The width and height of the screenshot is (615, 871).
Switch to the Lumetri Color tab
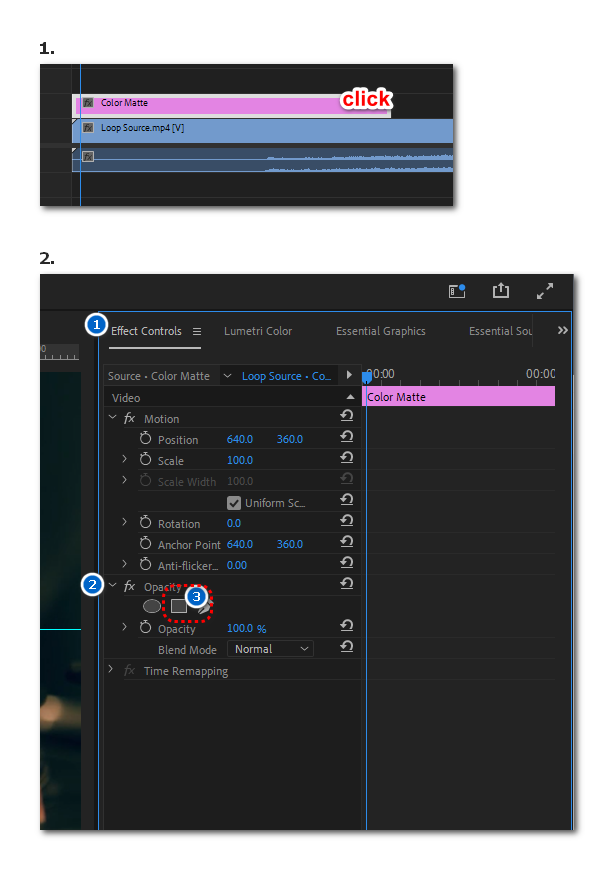[x=258, y=331]
